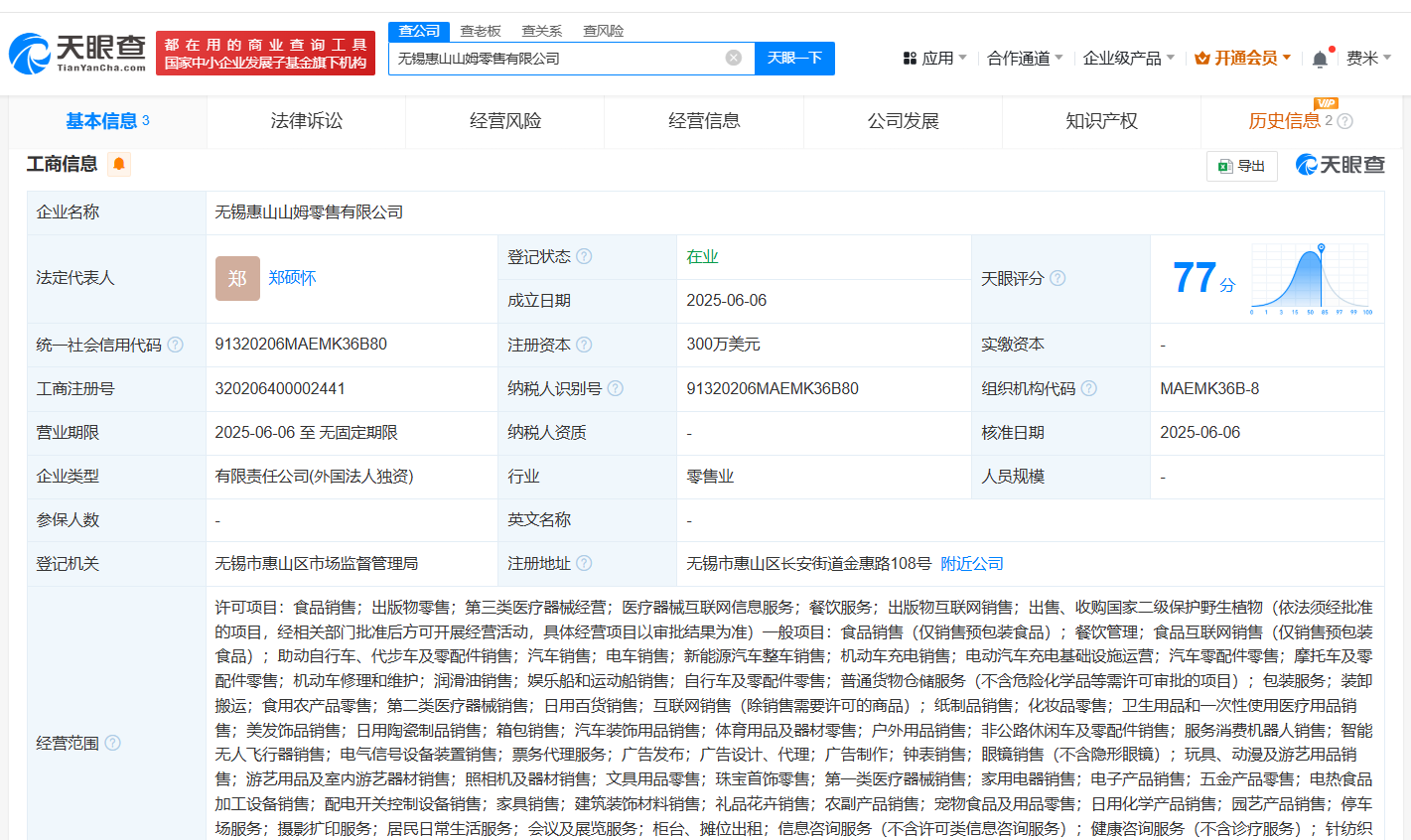Open the 企业级产品 dropdown
This screenshot has height=840, width=1411.
1128,59
